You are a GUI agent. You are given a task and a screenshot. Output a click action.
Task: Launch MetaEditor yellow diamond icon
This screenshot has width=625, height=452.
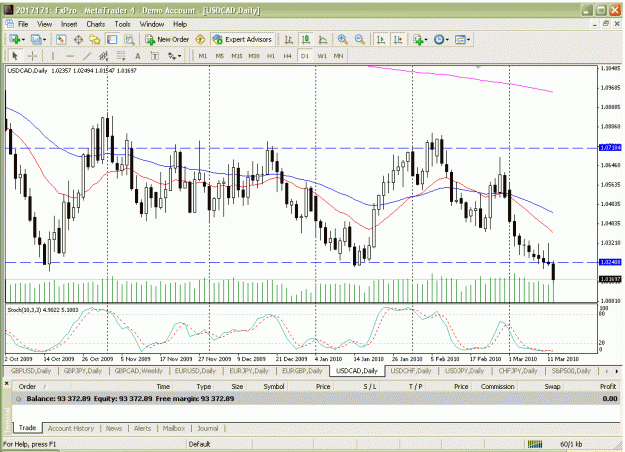point(200,39)
